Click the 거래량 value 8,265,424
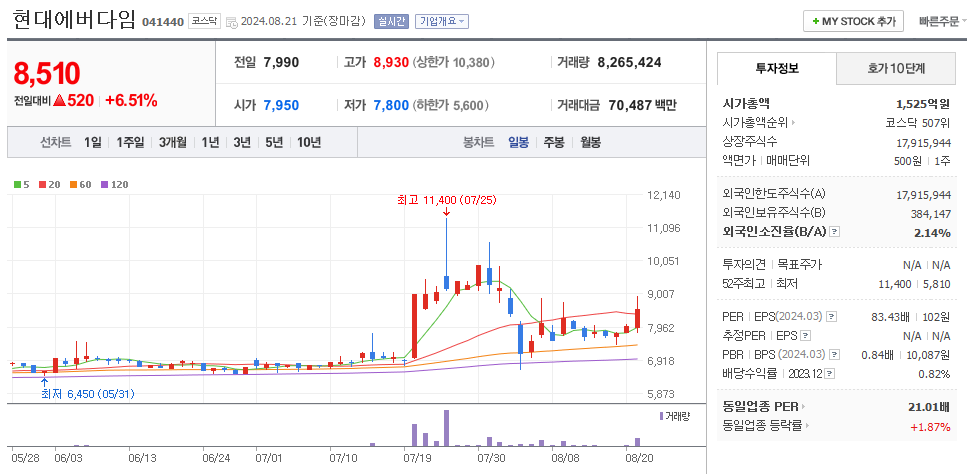 [629, 62]
